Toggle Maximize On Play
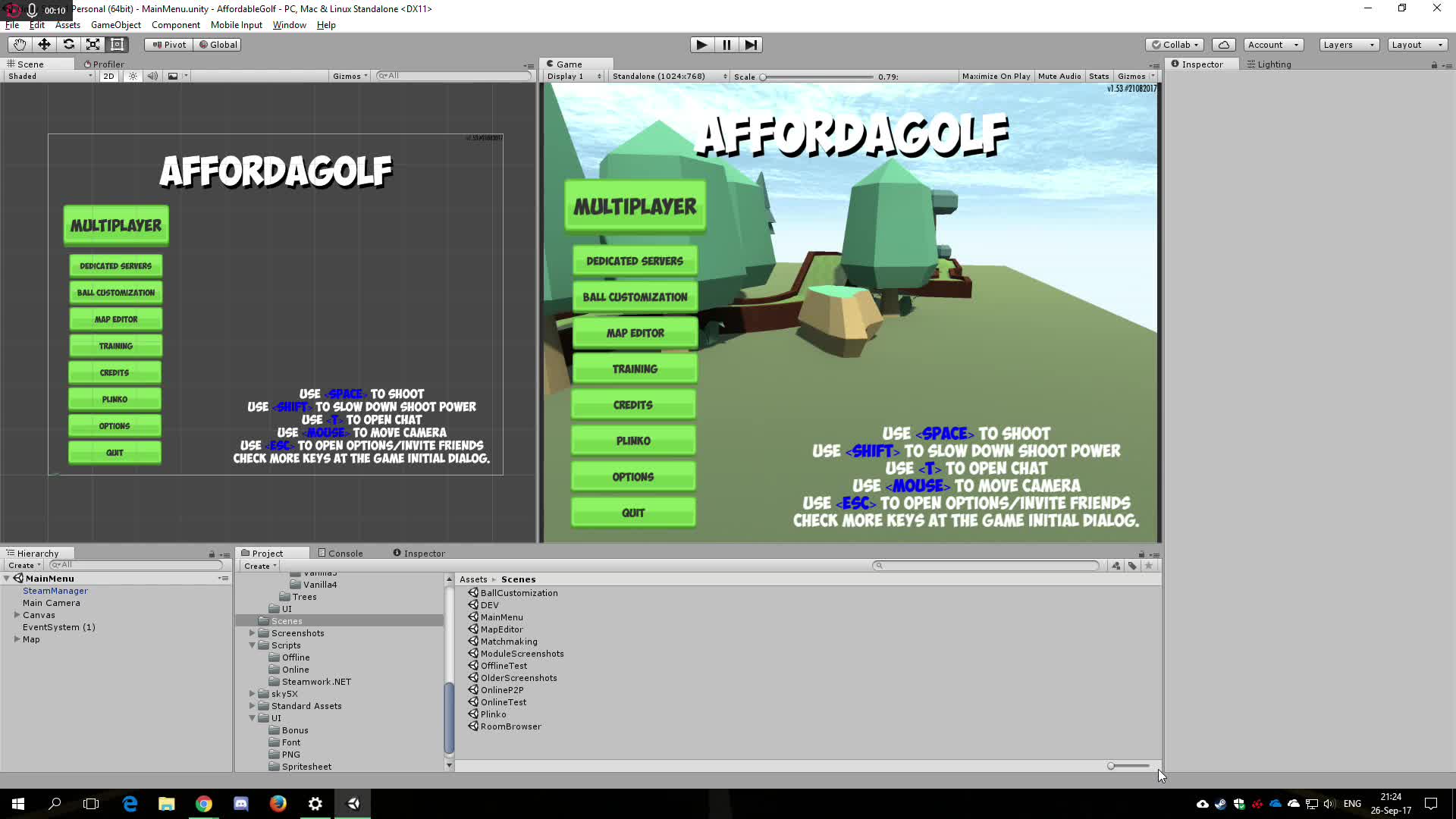 tap(995, 76)
